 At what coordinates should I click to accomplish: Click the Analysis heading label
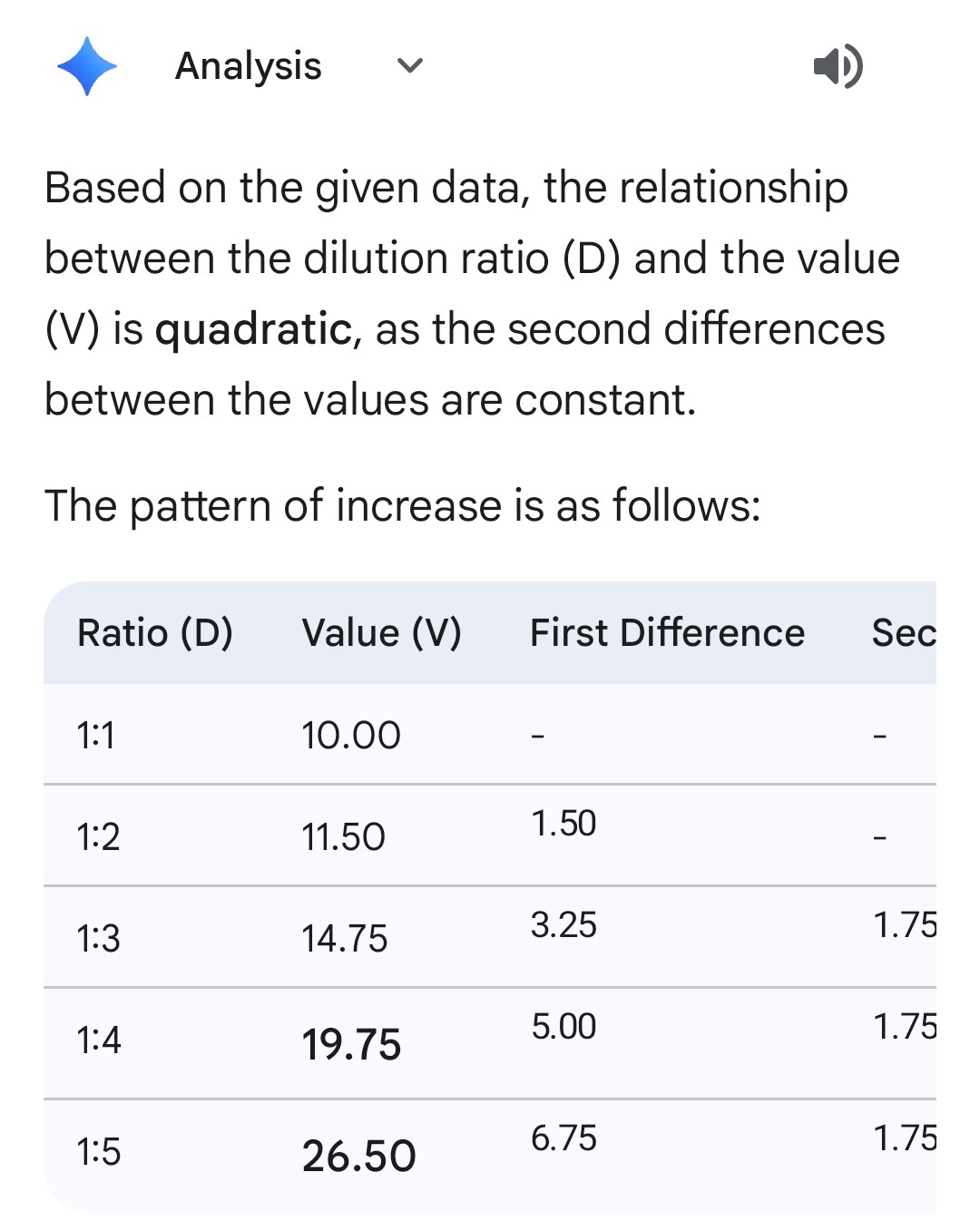pos(248,66)
